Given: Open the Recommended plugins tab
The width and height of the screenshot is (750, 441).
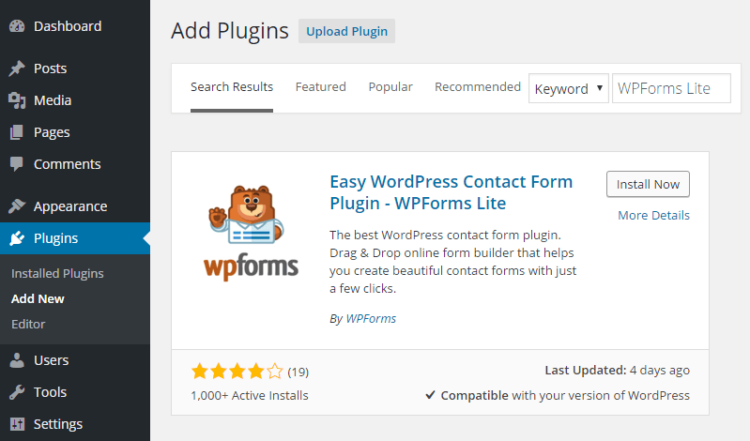Looking at the screenshot, I should [x=477, y=87].
